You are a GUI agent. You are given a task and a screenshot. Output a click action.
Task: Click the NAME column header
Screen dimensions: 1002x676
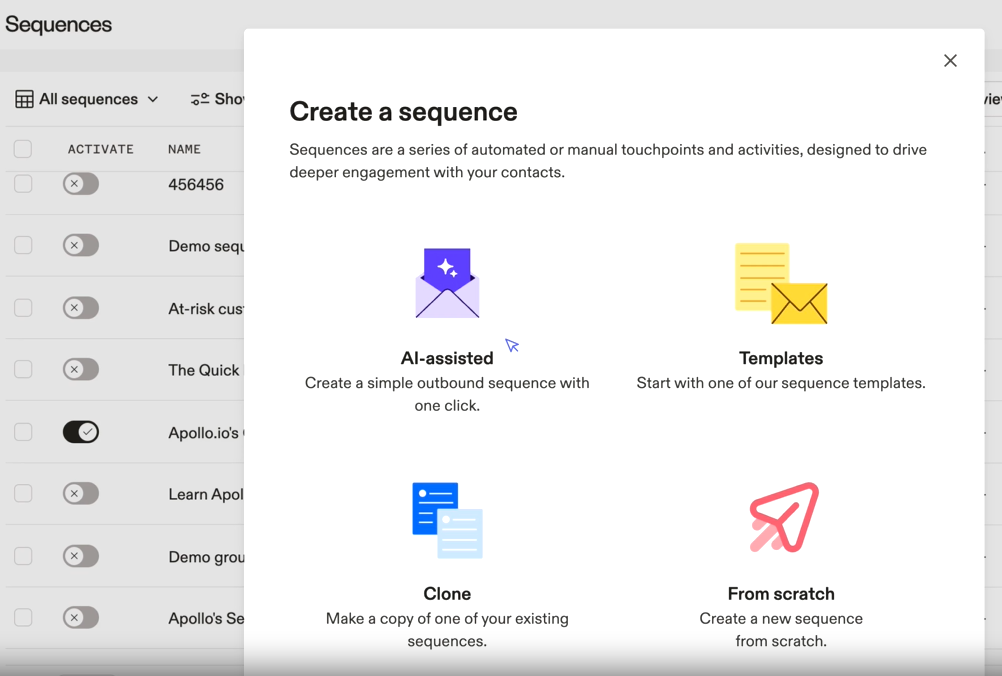184,149
